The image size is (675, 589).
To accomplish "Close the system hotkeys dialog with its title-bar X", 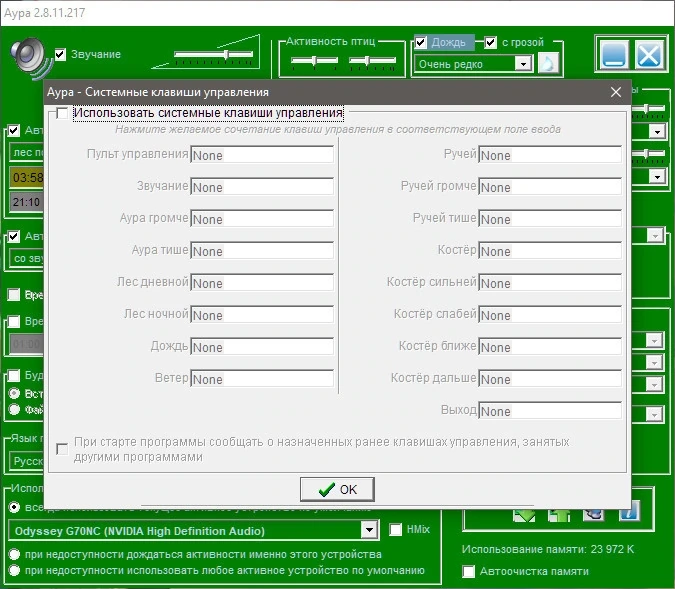I will click(x=616, y=92).
